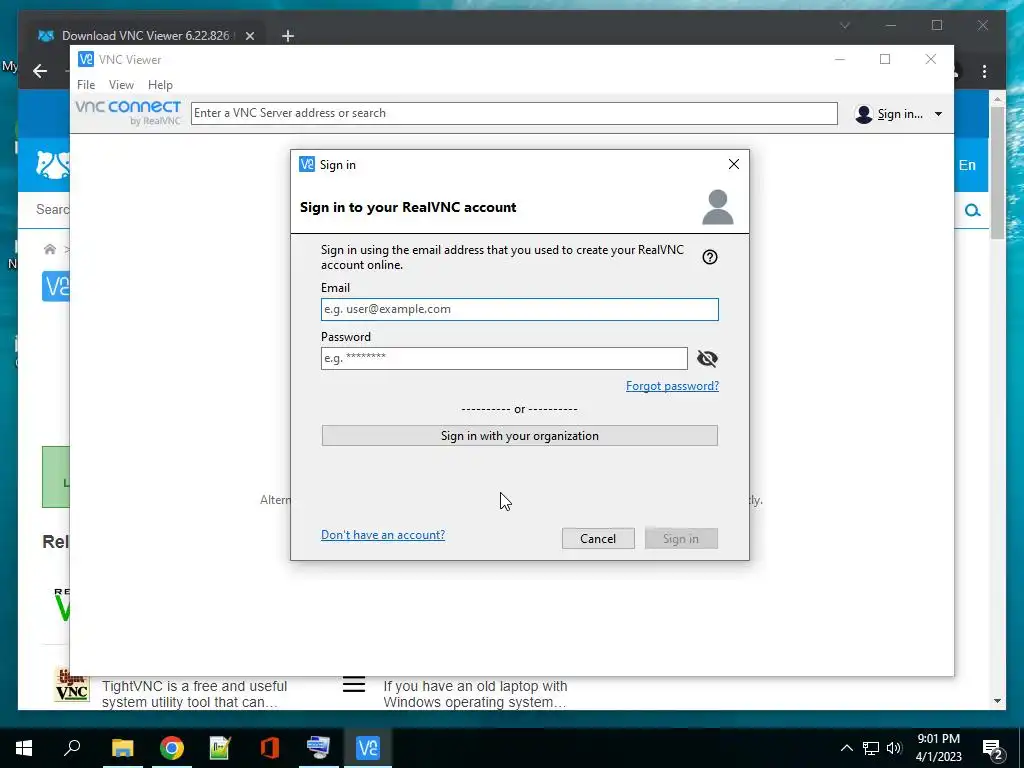The height and width of the screenshot is (768, 1024).
Task: Focus the Email input field
Action: point(519,309)
